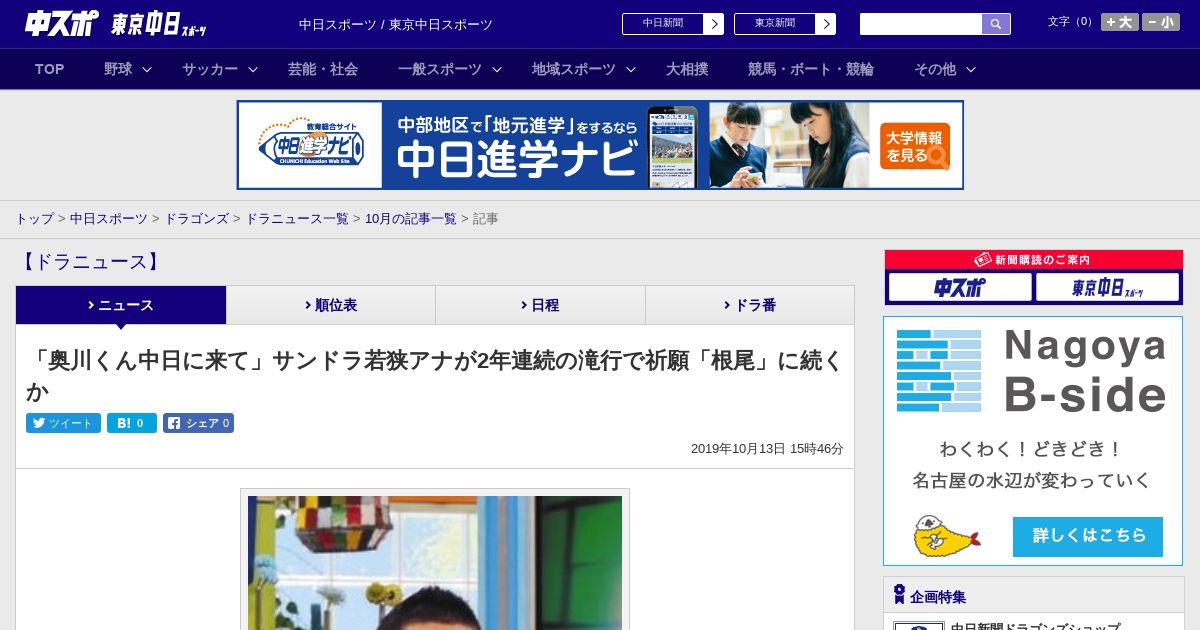Expand the サッカー menu

[220, 69]
